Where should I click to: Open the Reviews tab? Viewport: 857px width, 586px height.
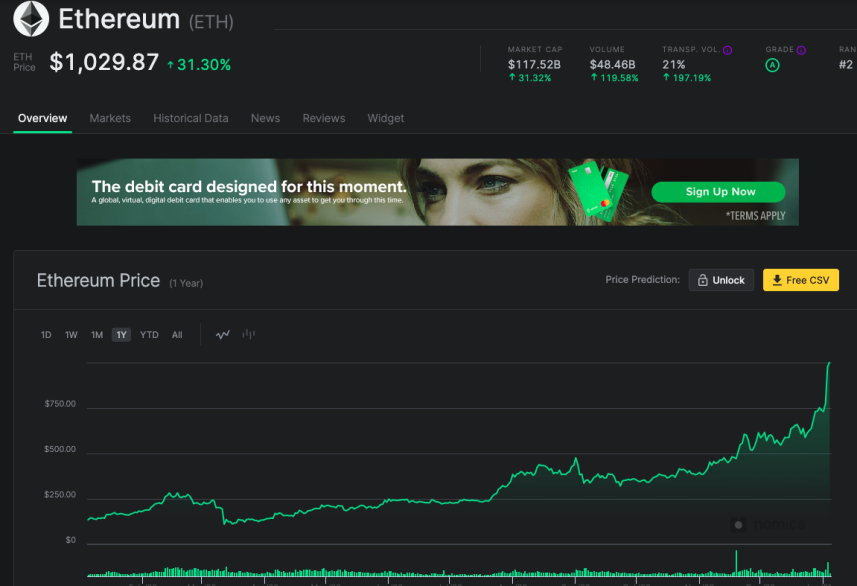coord(324,118)
